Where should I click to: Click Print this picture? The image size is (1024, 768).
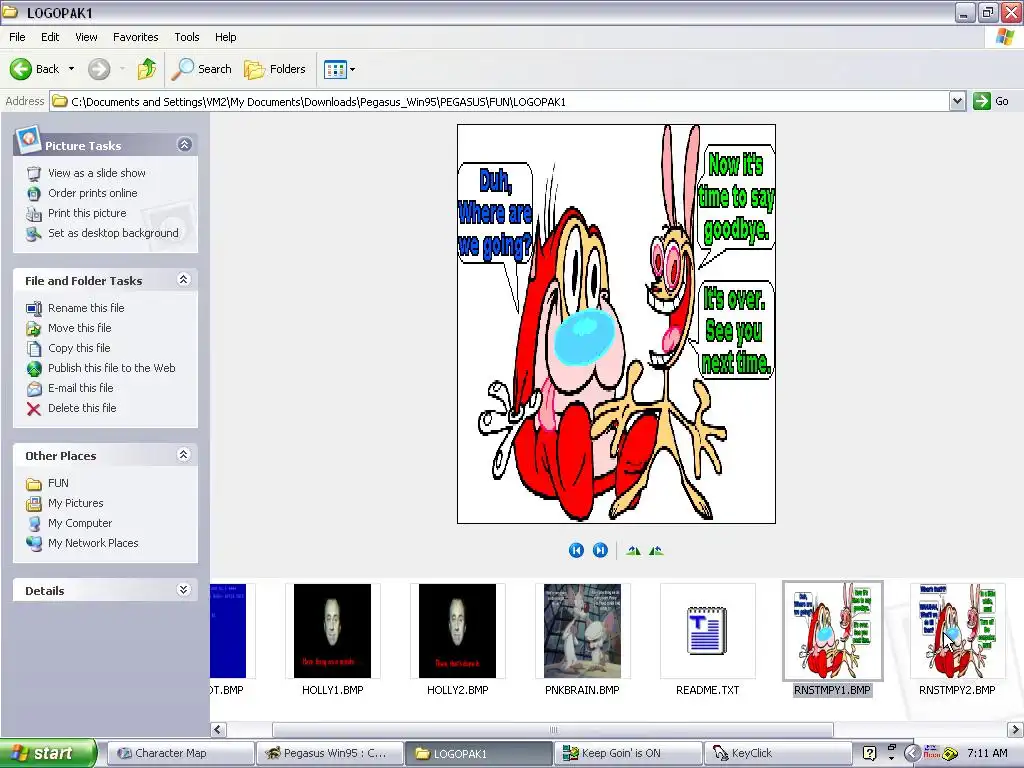click(x=87, y=213)
